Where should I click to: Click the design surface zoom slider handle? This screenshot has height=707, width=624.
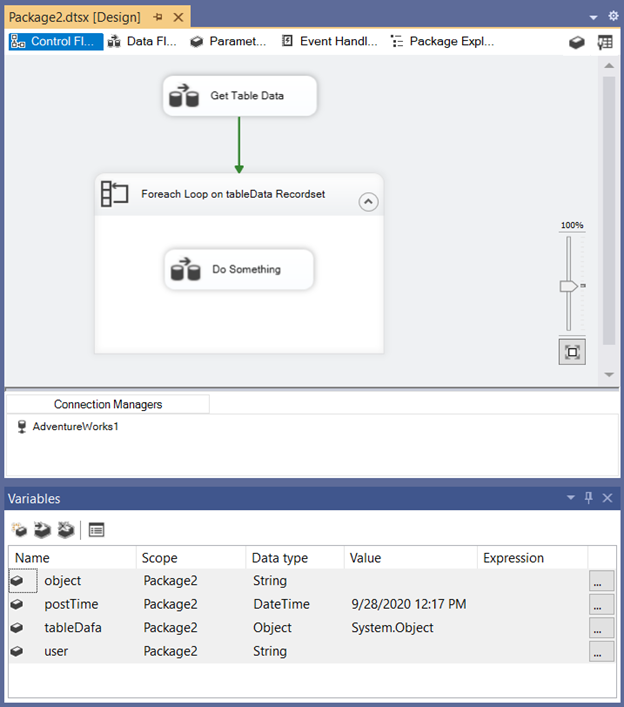568,286
